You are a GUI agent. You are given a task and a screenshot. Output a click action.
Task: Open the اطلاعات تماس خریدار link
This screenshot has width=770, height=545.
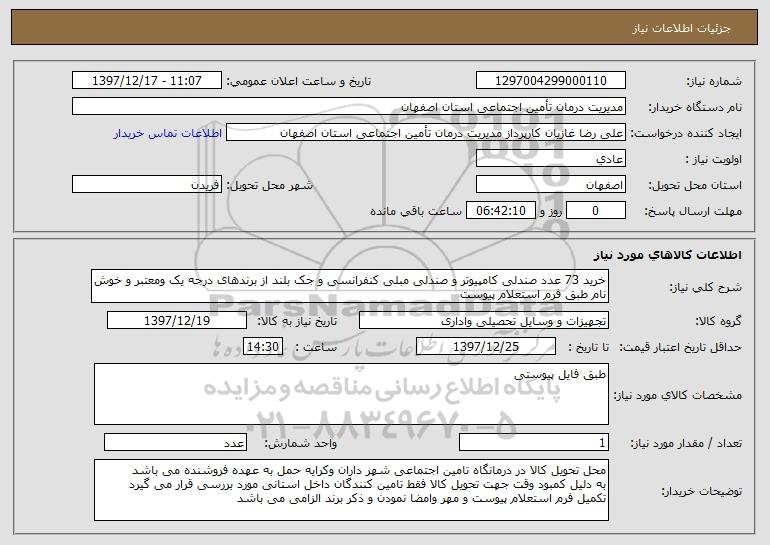pyautogui.click(x=168, y=133)
